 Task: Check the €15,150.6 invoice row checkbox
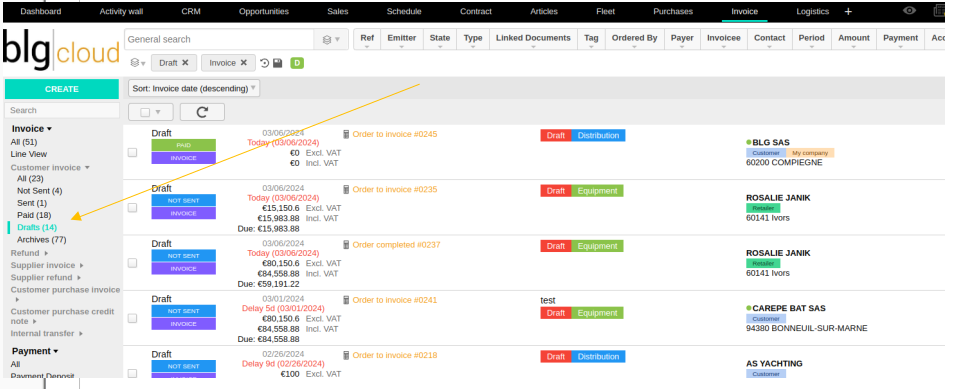pos(132,208)
